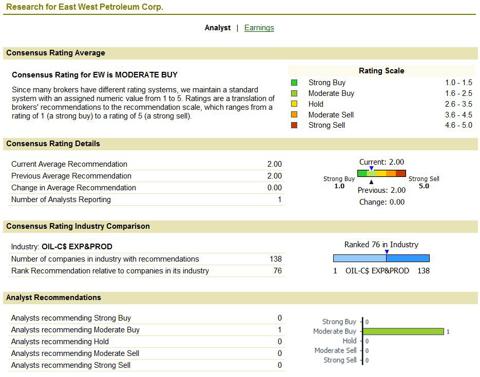This screenshot has width=480, height=377.
Task: Click the '2.6 - 3.5' range value
Action: click(458, 104)
